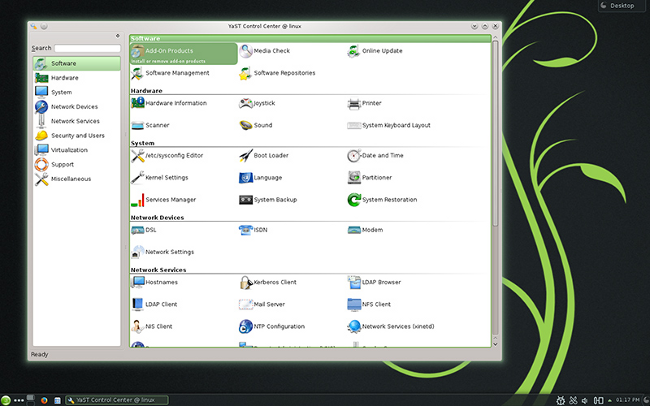This screenshot has width=650, height=406.
Task: Open Software Repositories
Action: pos(277,73)
